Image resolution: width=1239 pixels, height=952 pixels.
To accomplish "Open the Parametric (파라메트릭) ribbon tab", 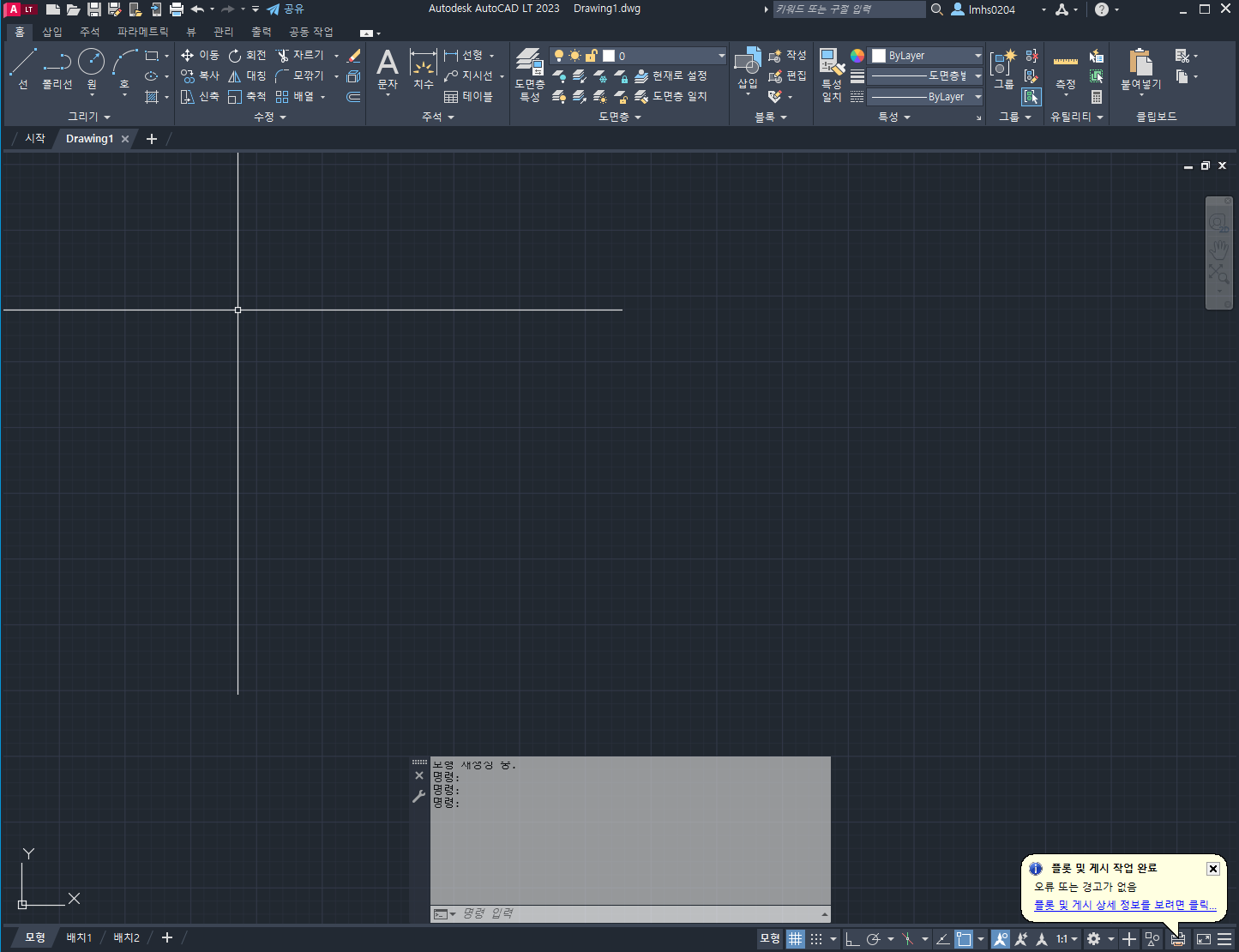I will (x=143, y=32).
